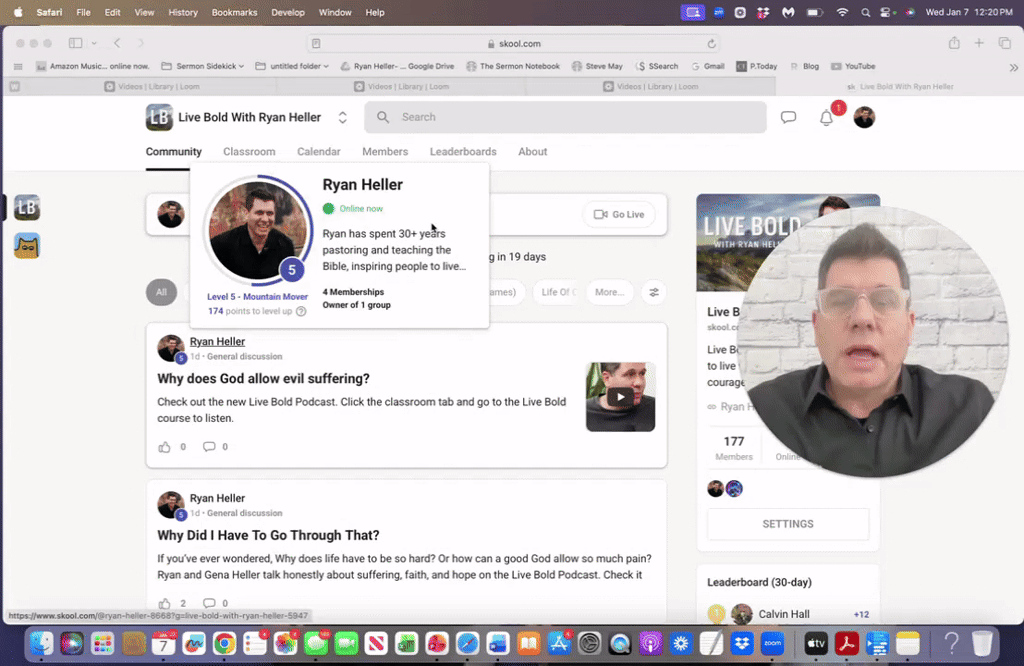Show Safari tab overview icon
The height and width of the screenshot is (666, 1024).
(1004, 43)
